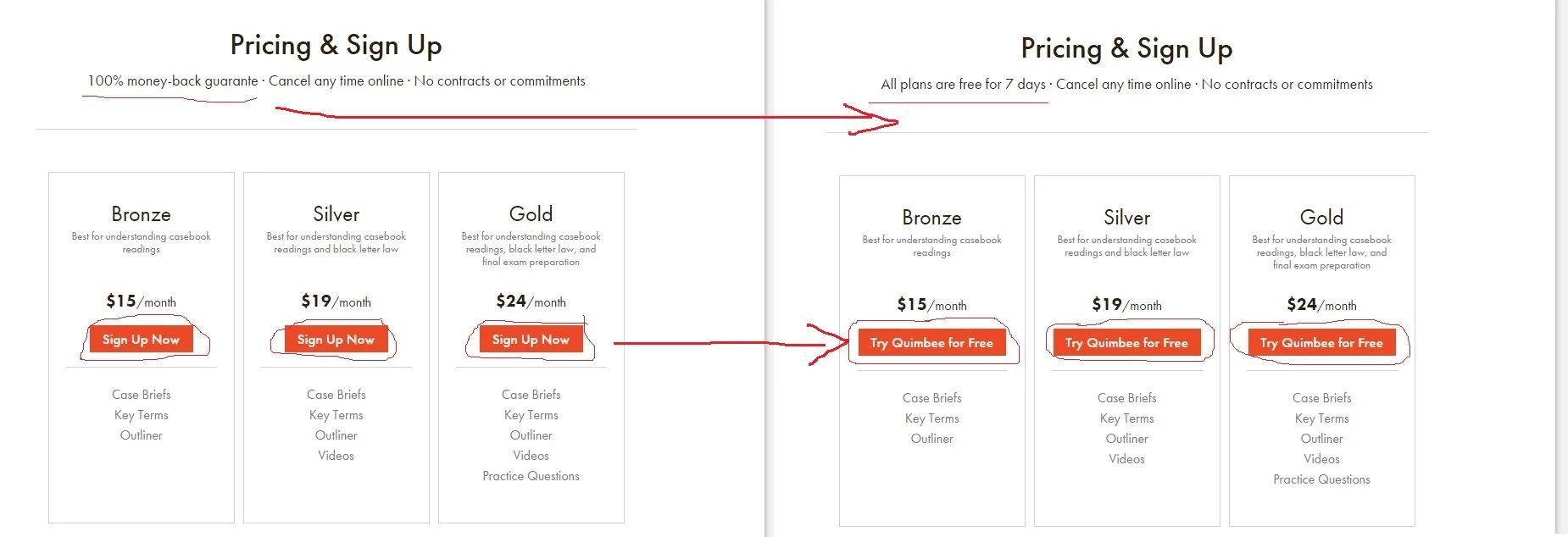Click Videos feature in left Silver card
The image size is (1568, 537).
click(336, 456)
